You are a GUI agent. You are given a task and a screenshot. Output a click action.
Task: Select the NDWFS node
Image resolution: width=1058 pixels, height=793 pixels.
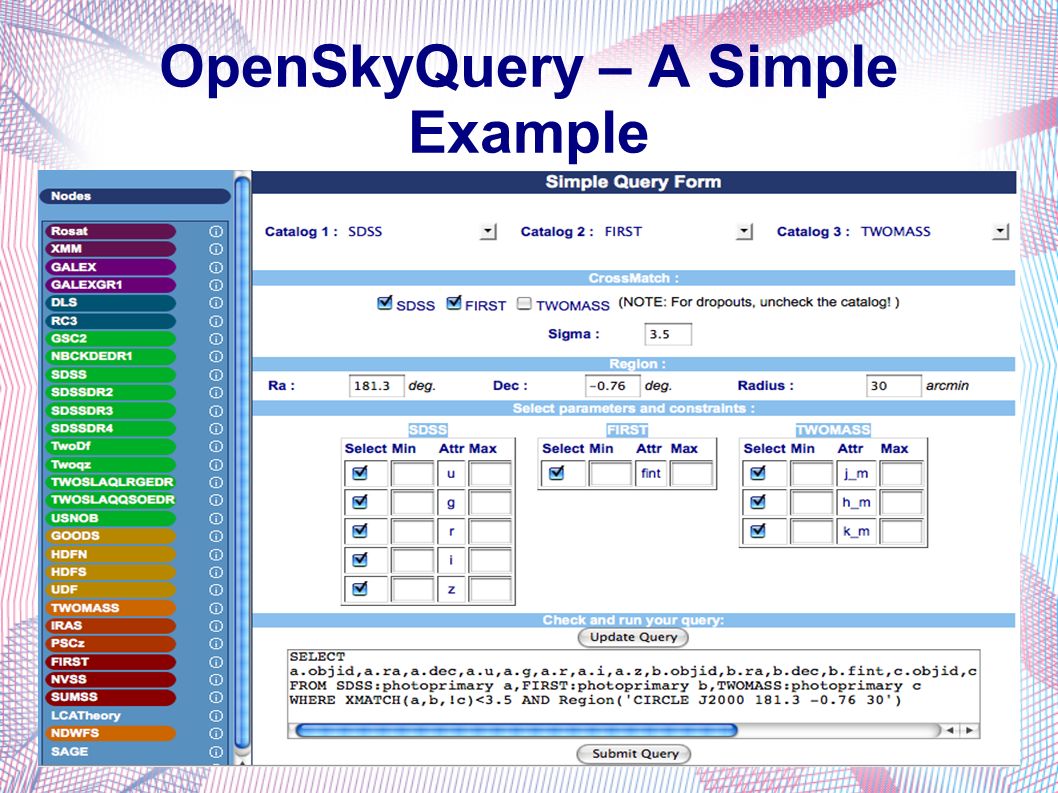click(110, 734)
